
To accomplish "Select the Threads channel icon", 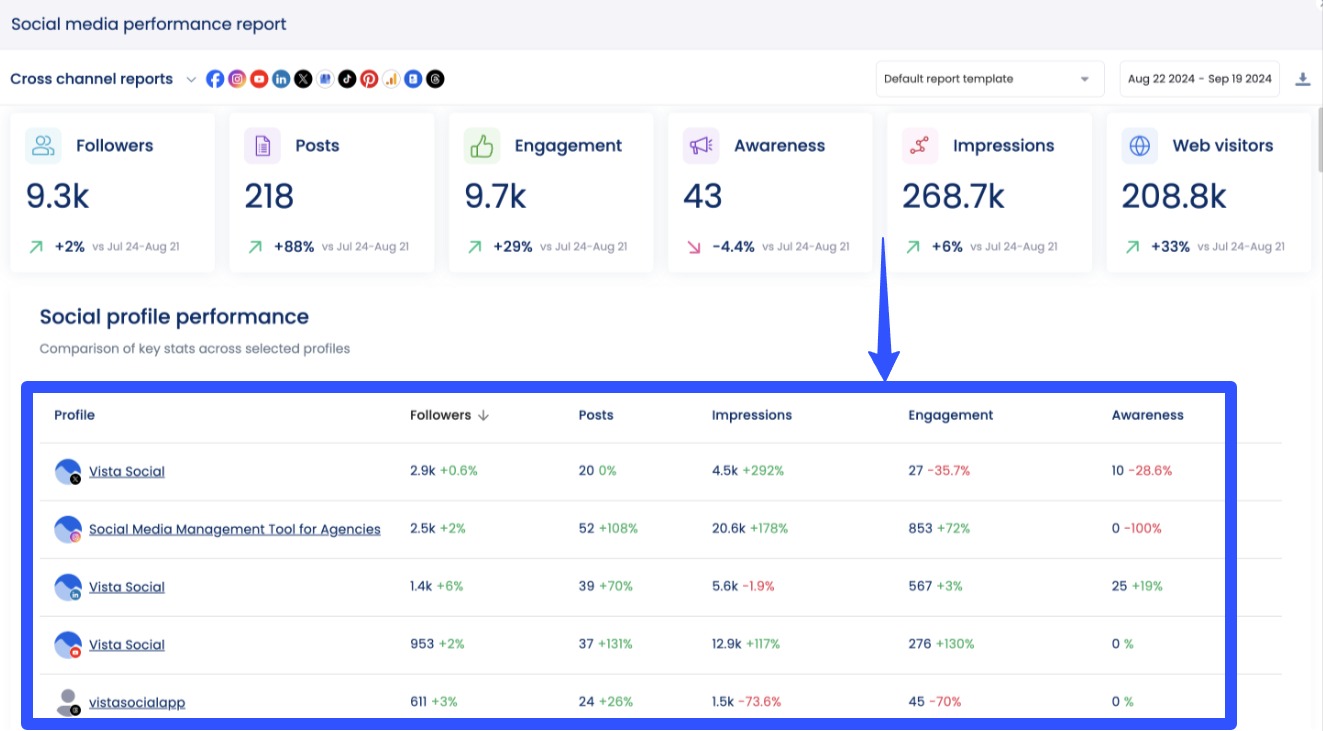I will pyautogui.click(x=435, y=78).
